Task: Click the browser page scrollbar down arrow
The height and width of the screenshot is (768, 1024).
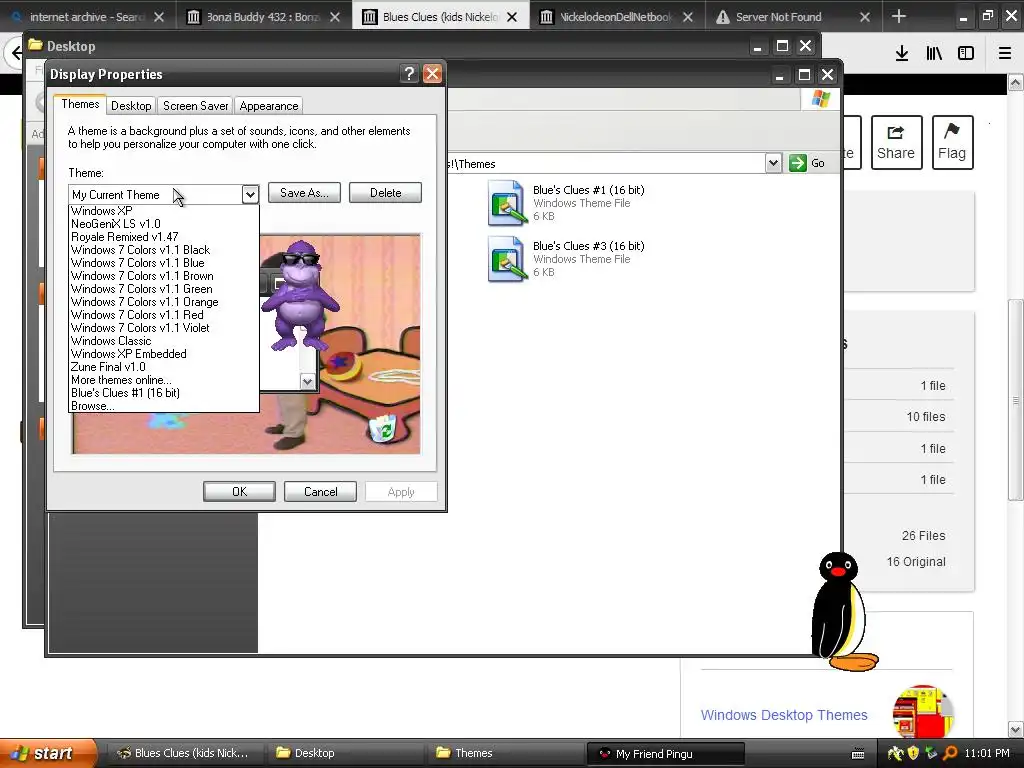Action: [x=1016, y=729]
